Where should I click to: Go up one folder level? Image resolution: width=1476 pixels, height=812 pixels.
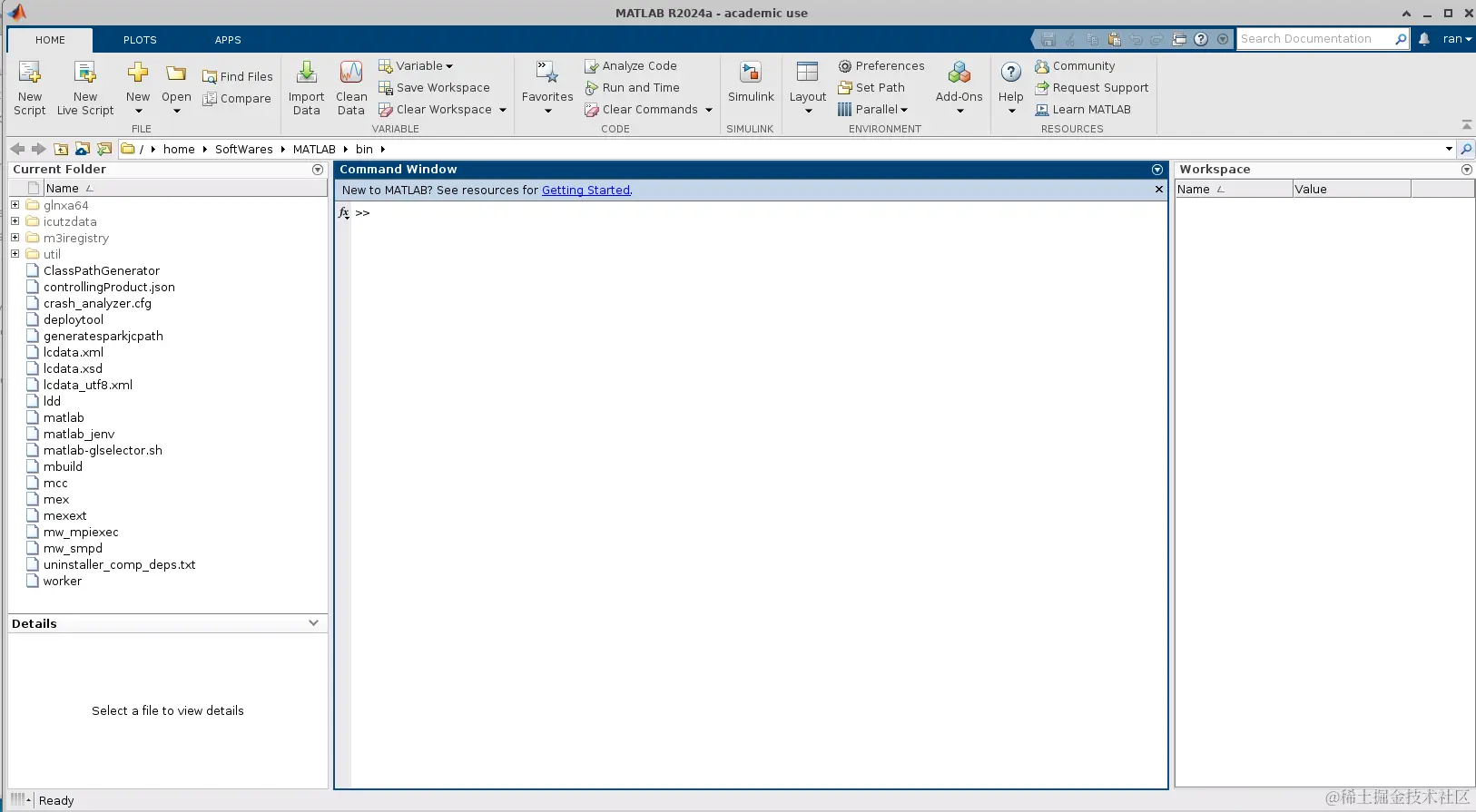[61, 149]
